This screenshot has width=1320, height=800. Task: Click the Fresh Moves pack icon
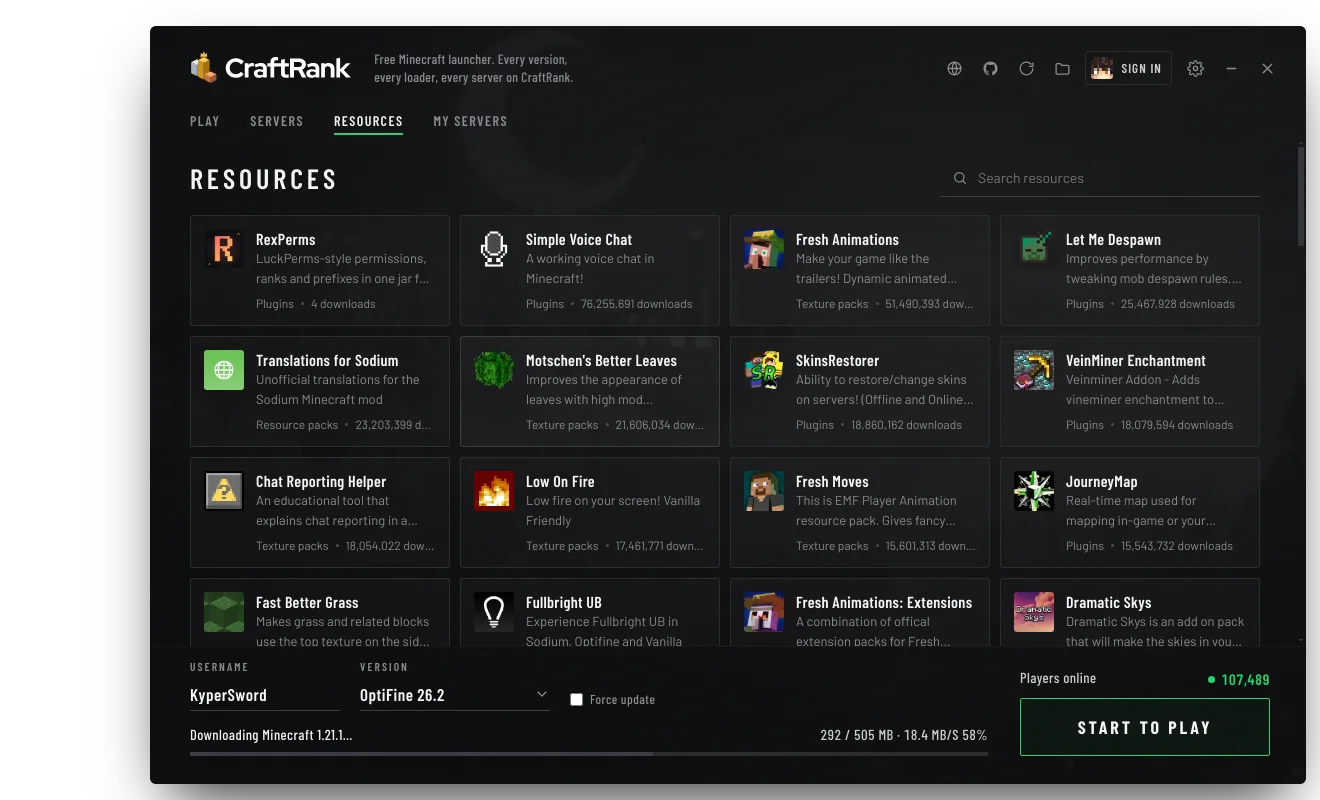coord(764,491)
